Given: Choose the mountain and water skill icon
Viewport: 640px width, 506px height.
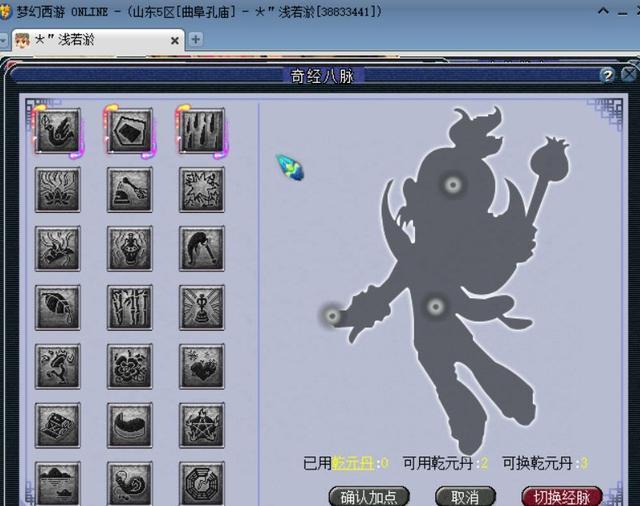Looking at the screenshot, I should point(58,484).
